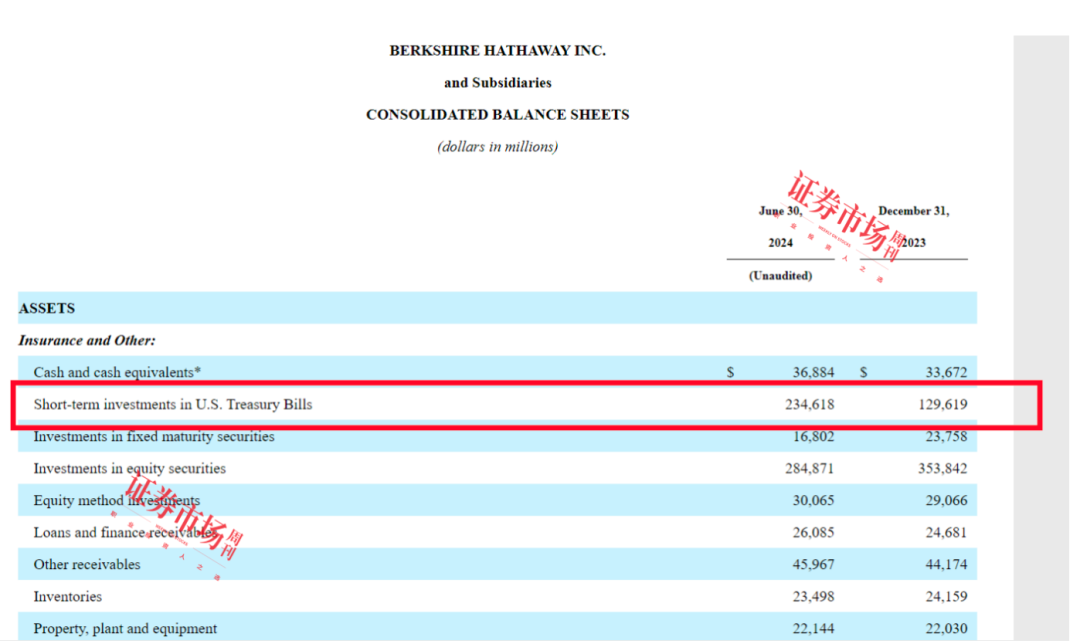Image resolution: width=1080 pixels, height=644 pixels.
Task: Click the ASSETS section header
Action: [47, 309]
